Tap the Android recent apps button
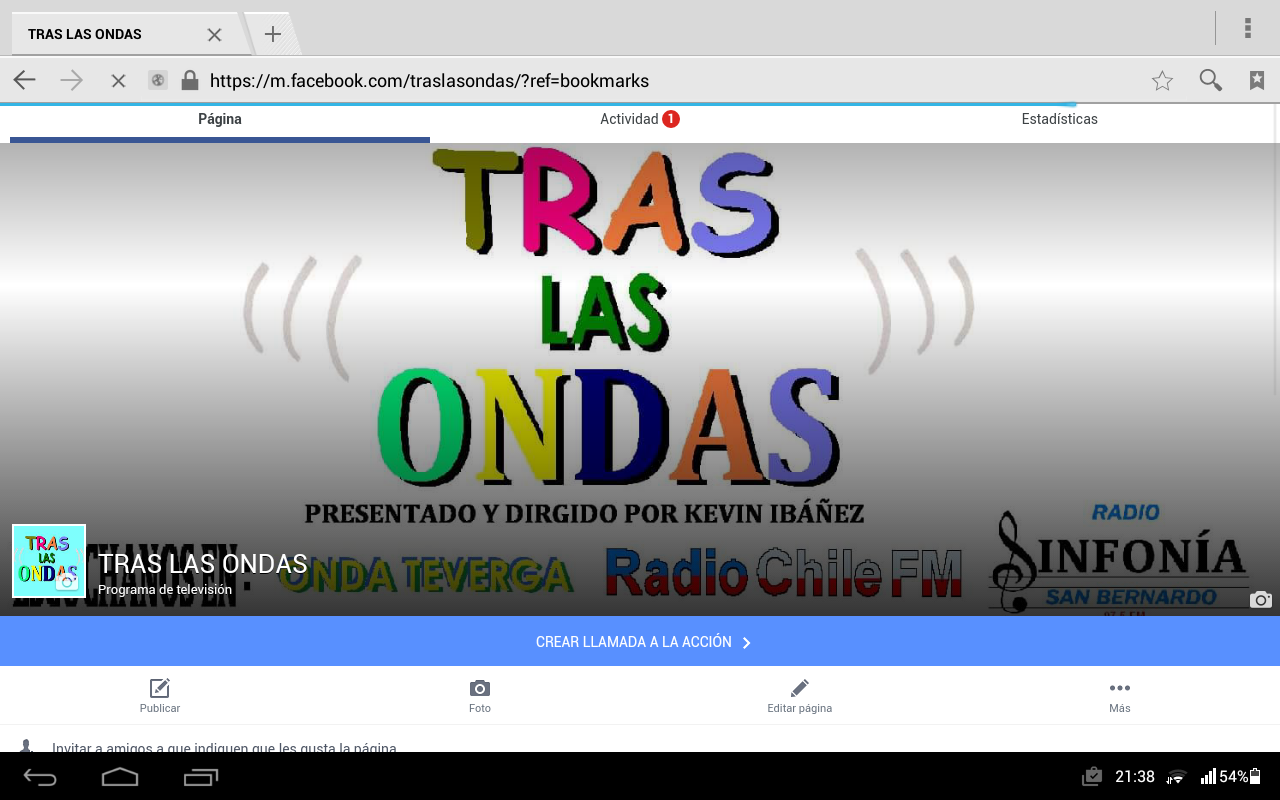Screen dimensions: 1280x800 [x=201, y=777]
